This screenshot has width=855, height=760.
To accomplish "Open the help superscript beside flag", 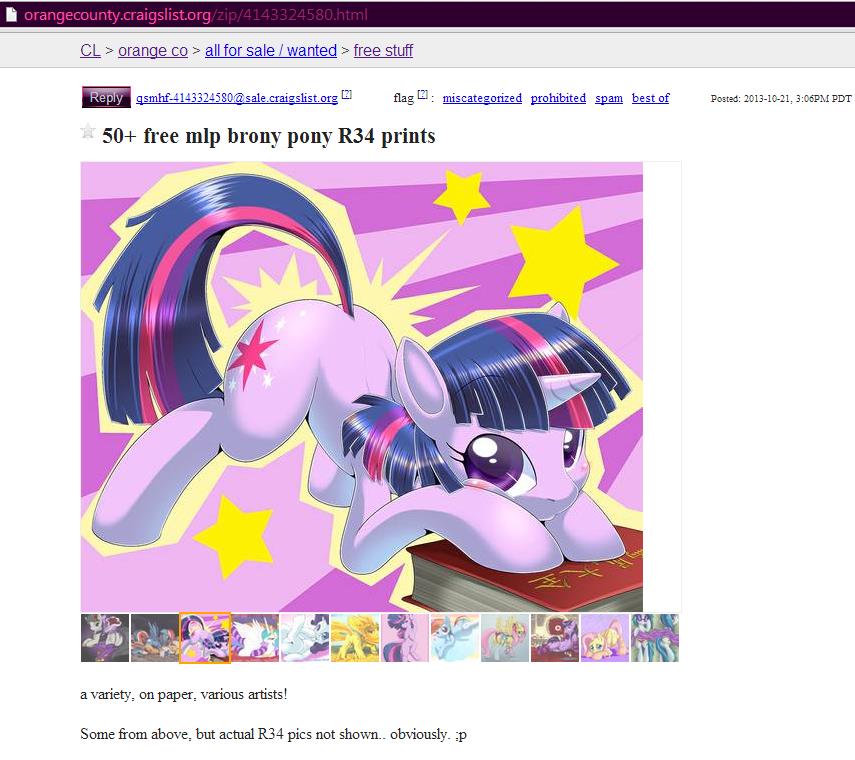I will point(422,94).
